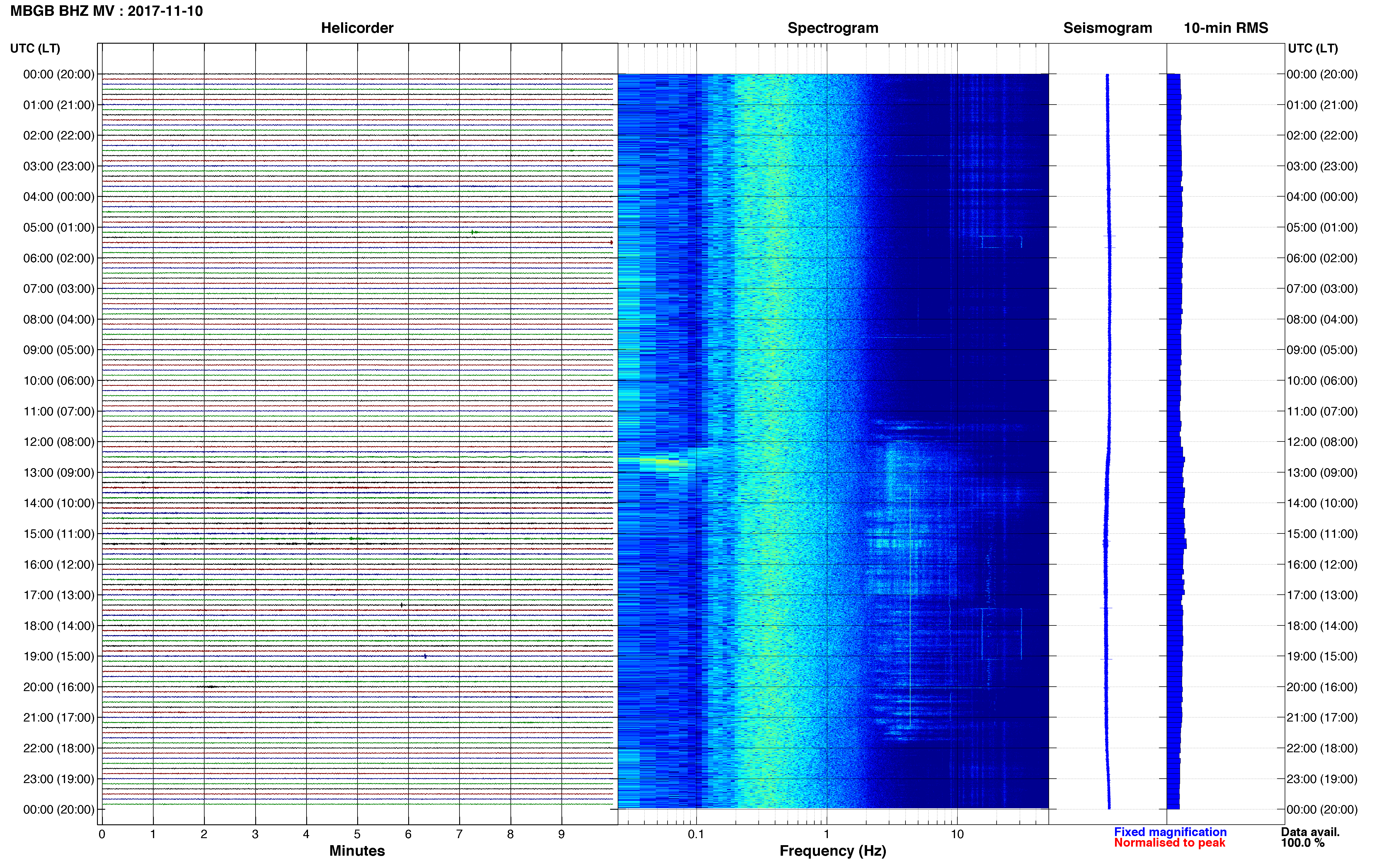Click minute tick '3' on the Helicorder axis
The width and height of the screenshot is (1389, 868).
255,835
